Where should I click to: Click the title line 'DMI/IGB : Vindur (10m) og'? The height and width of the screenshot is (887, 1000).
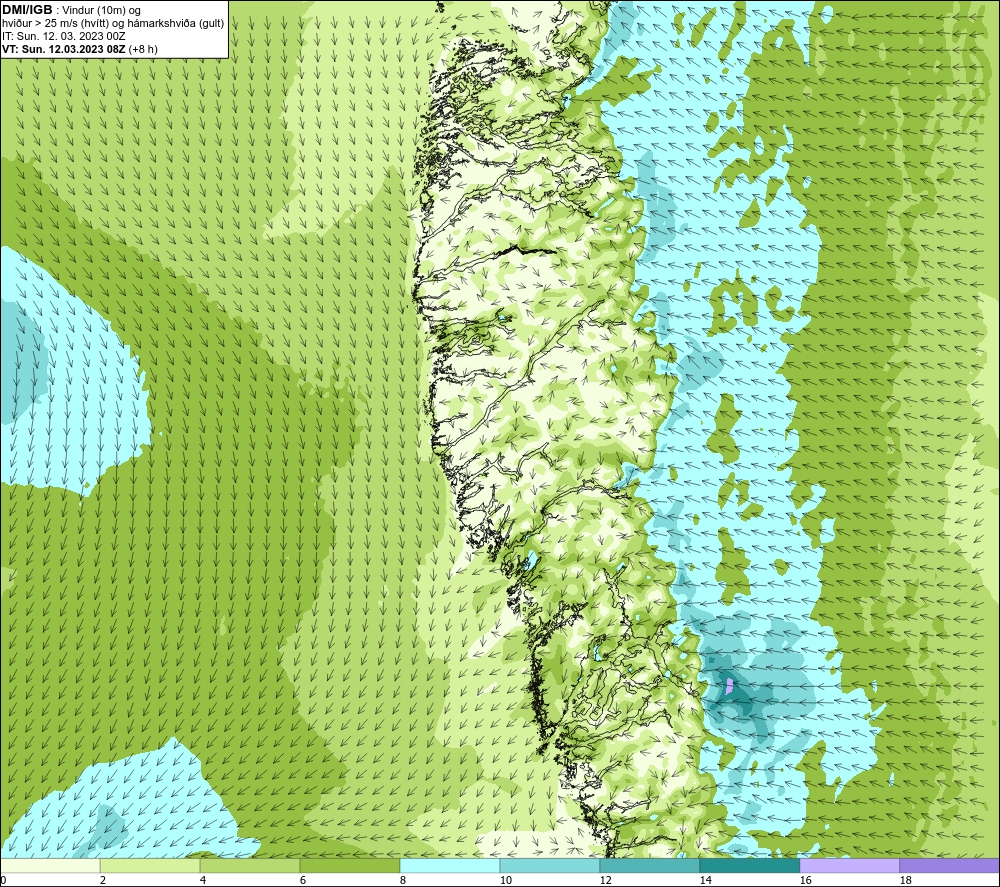tap(71, 10)
